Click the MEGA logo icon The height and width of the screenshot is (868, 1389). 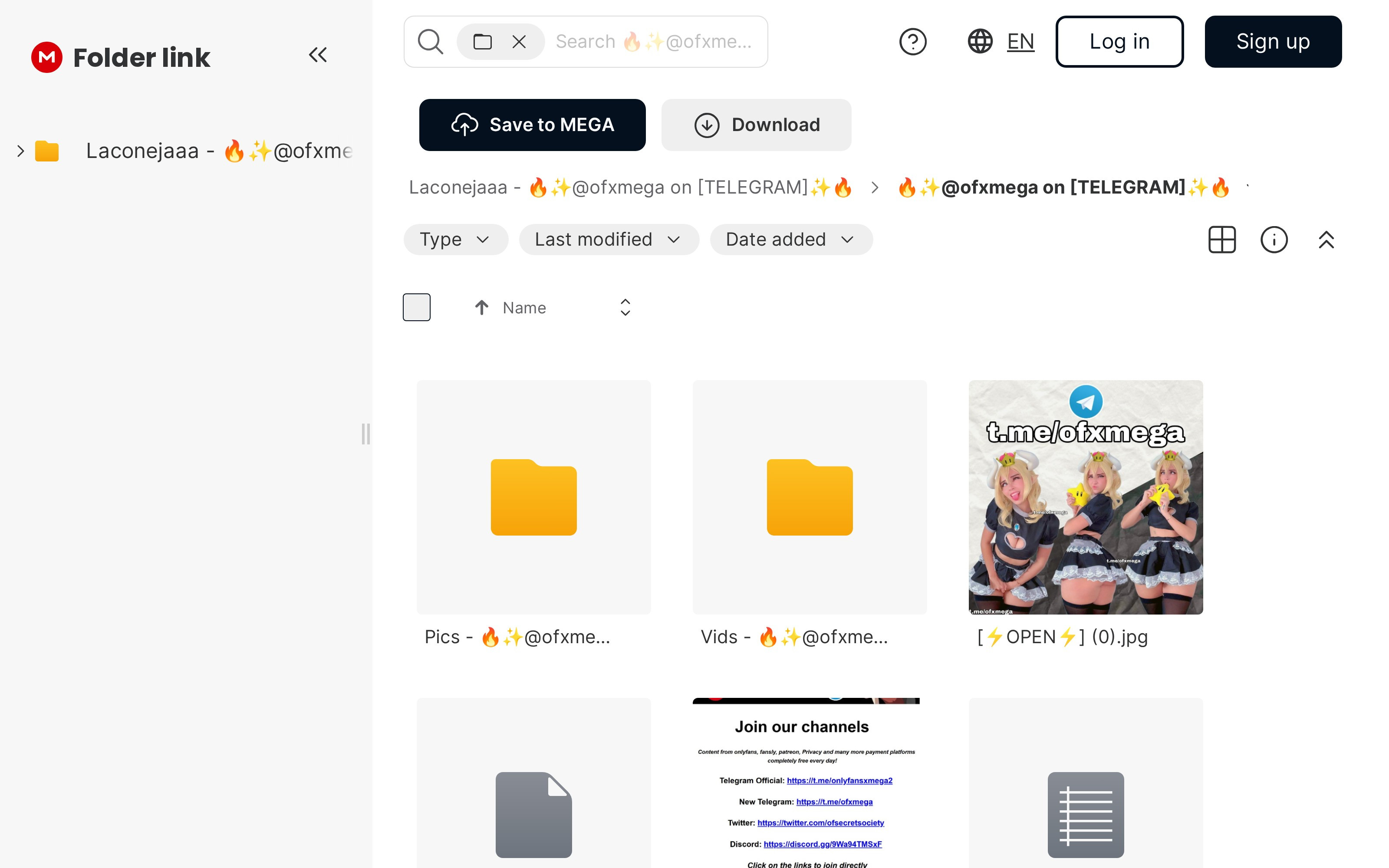[x=46, y=57]
